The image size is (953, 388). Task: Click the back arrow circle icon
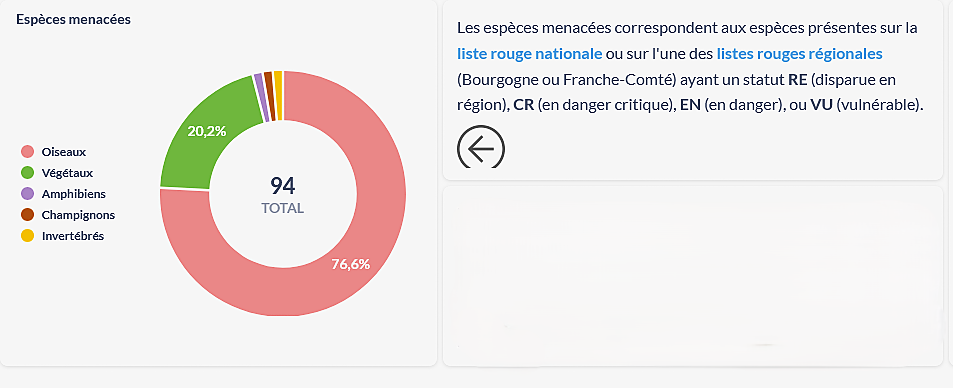pos(481,148)
